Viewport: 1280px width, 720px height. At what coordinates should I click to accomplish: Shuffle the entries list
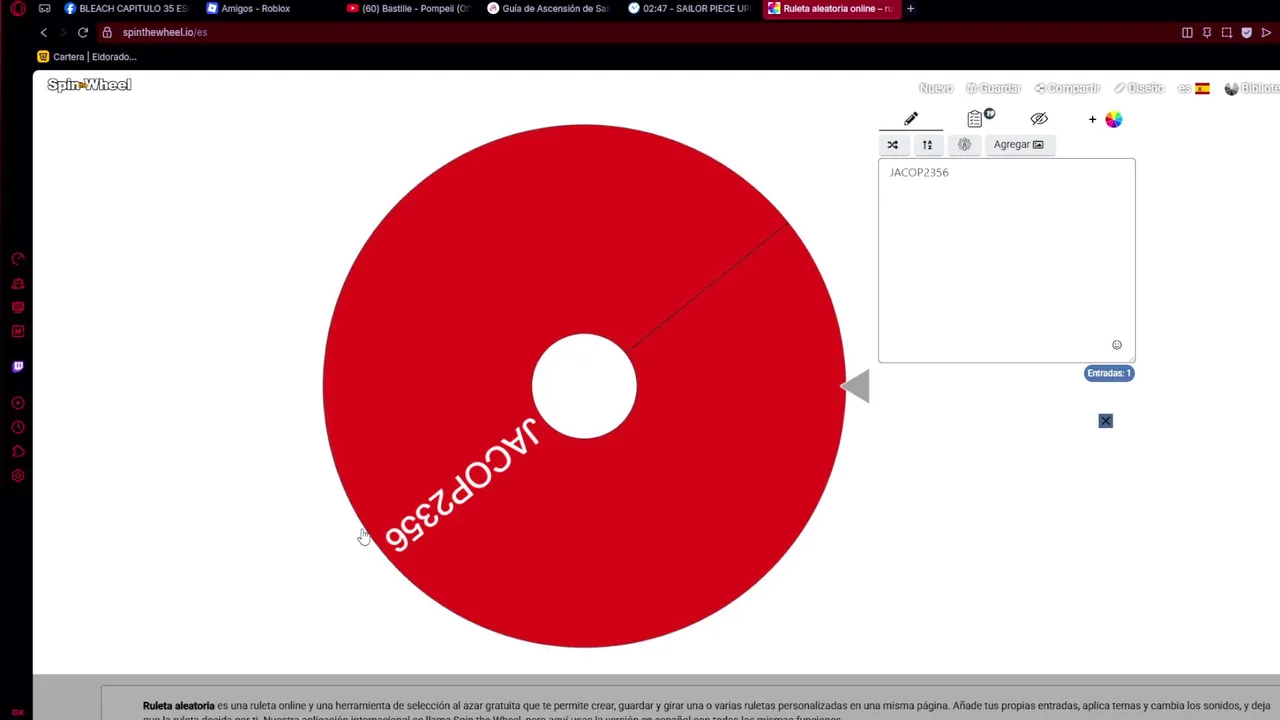coord(893,145)
